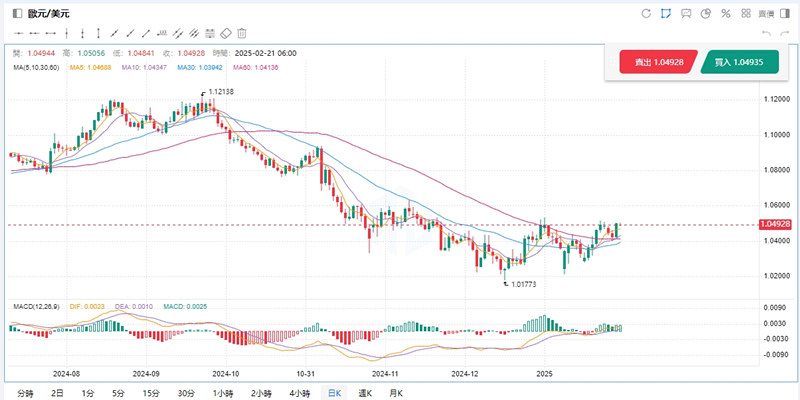Open the four-square grid layout icon
This screenshot has width=800, height=400.
(x=746, y=13)
